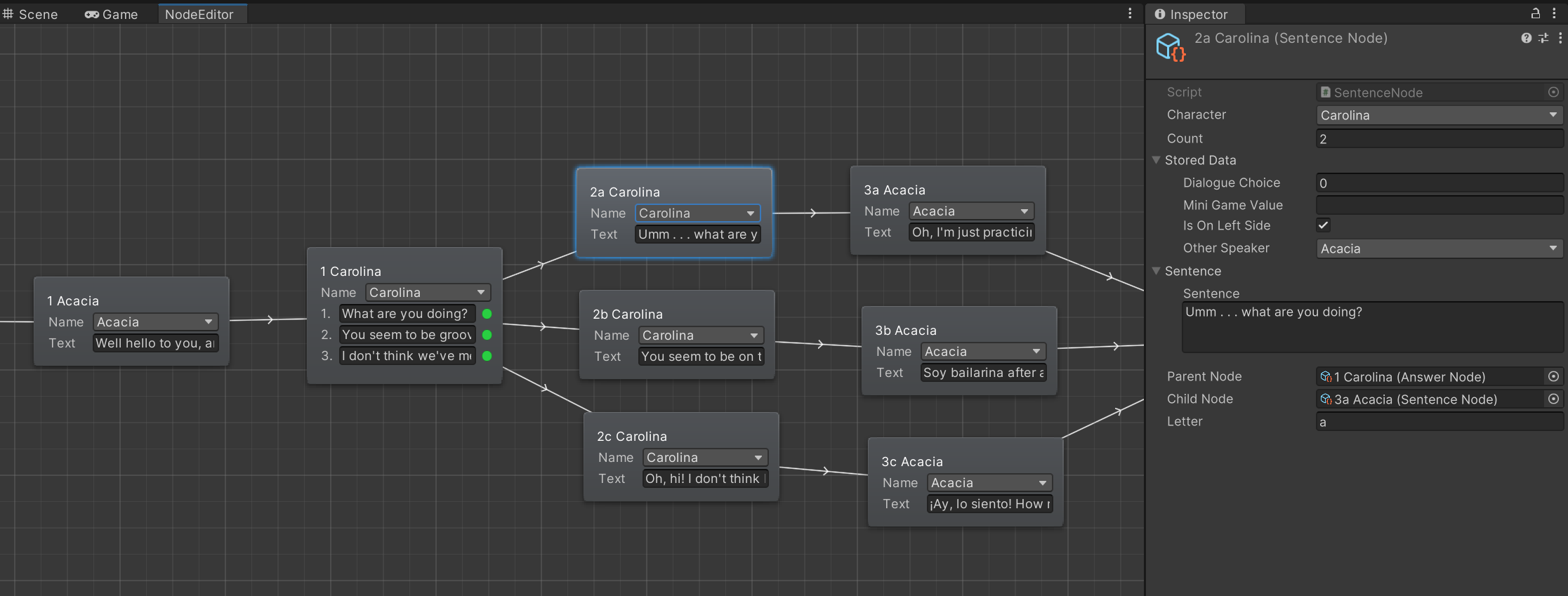Open the Child Node object picker
1568x596 pixels.
pos(1553,399)
